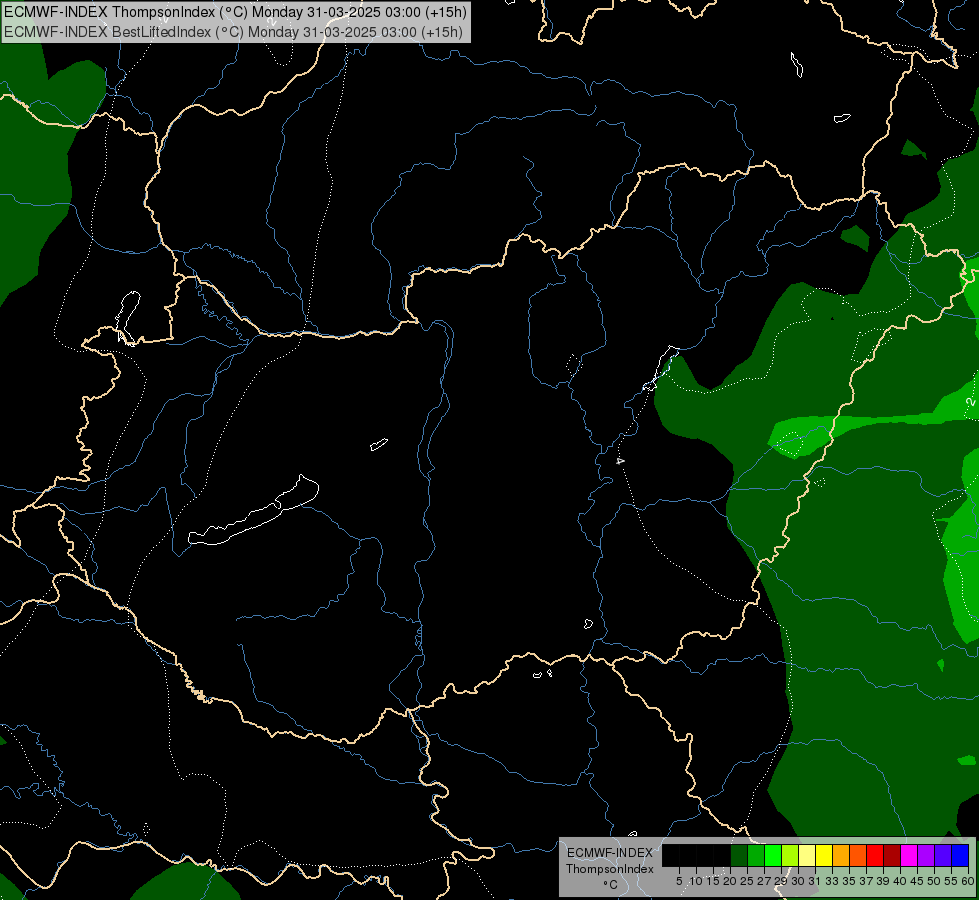Click the legend label "ECMWF-INDEX"
Screen dimensions: 979x900
point(610,853)
